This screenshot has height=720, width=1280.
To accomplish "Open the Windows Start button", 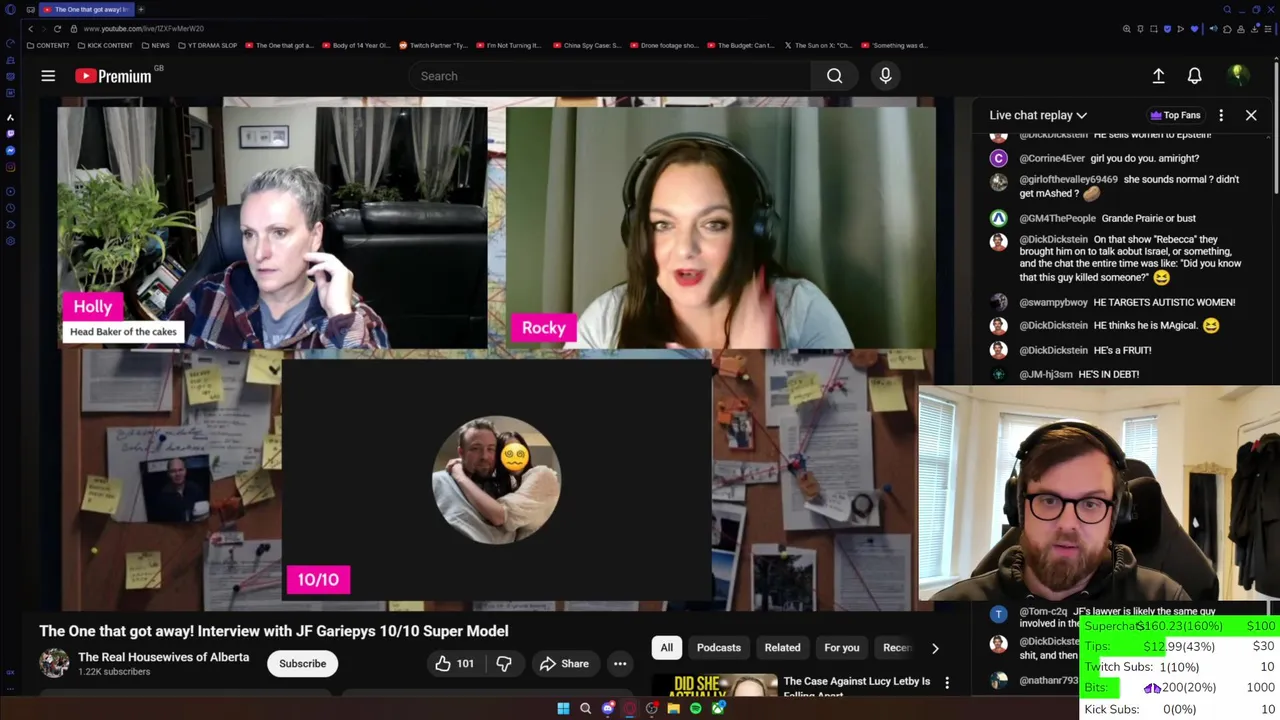I will tap(563, 709).
